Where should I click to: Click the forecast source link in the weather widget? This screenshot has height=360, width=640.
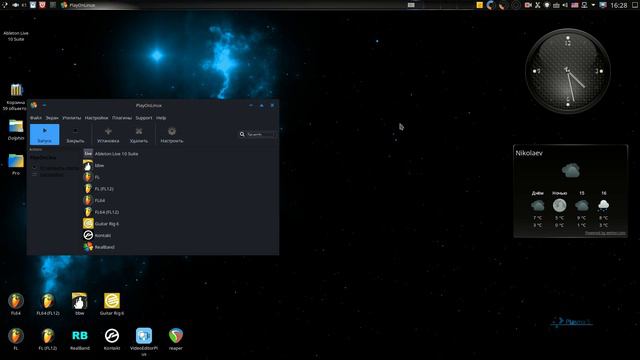[605, 233]
